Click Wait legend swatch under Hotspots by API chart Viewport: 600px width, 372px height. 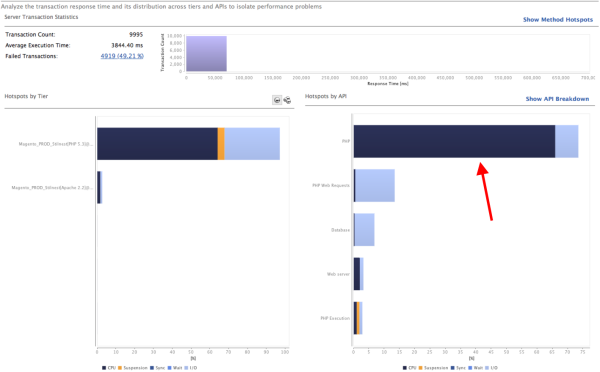pos(470,368)
